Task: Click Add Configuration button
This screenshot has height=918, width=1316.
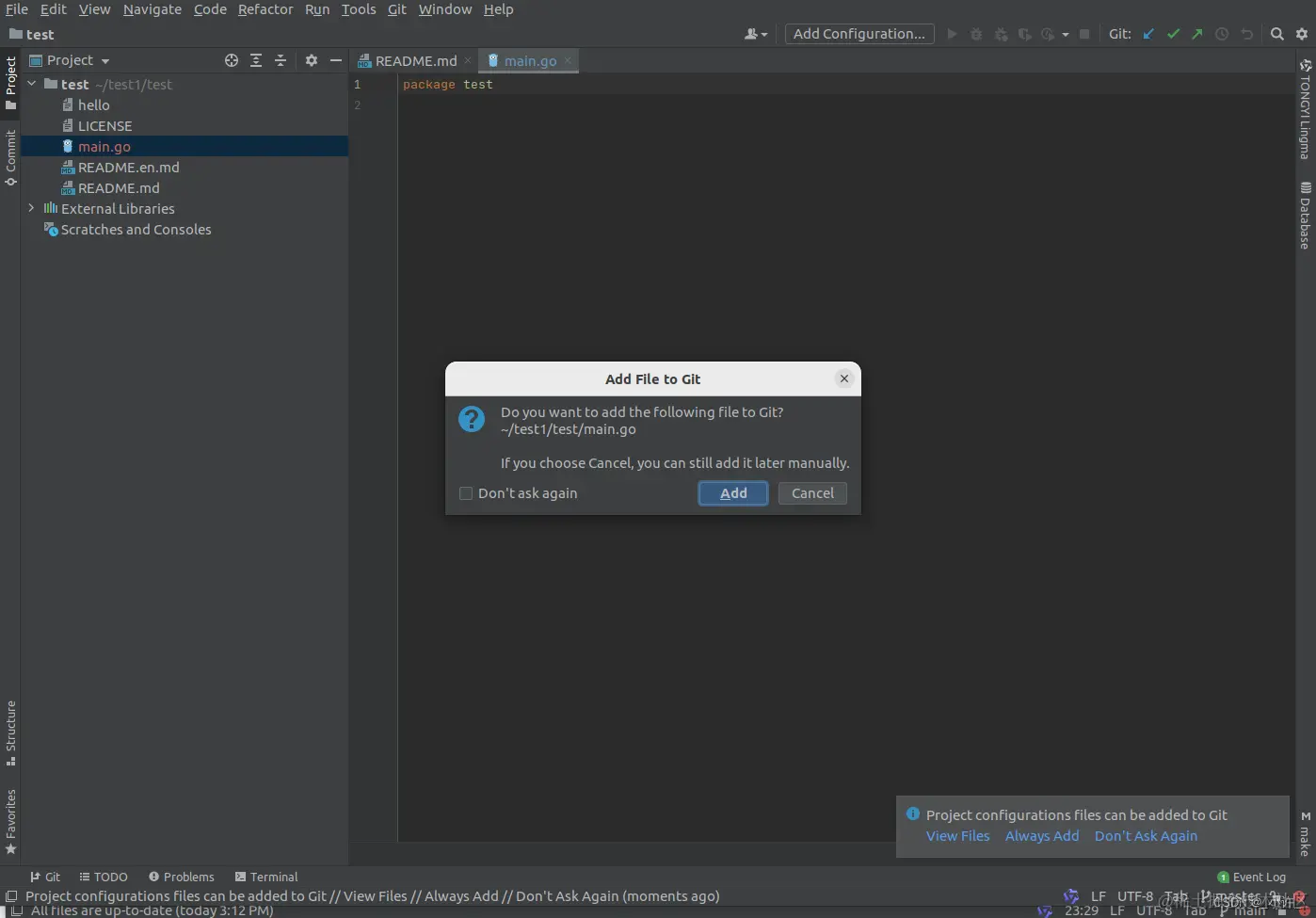Action: pyautogui.click(x=859, y=34)
